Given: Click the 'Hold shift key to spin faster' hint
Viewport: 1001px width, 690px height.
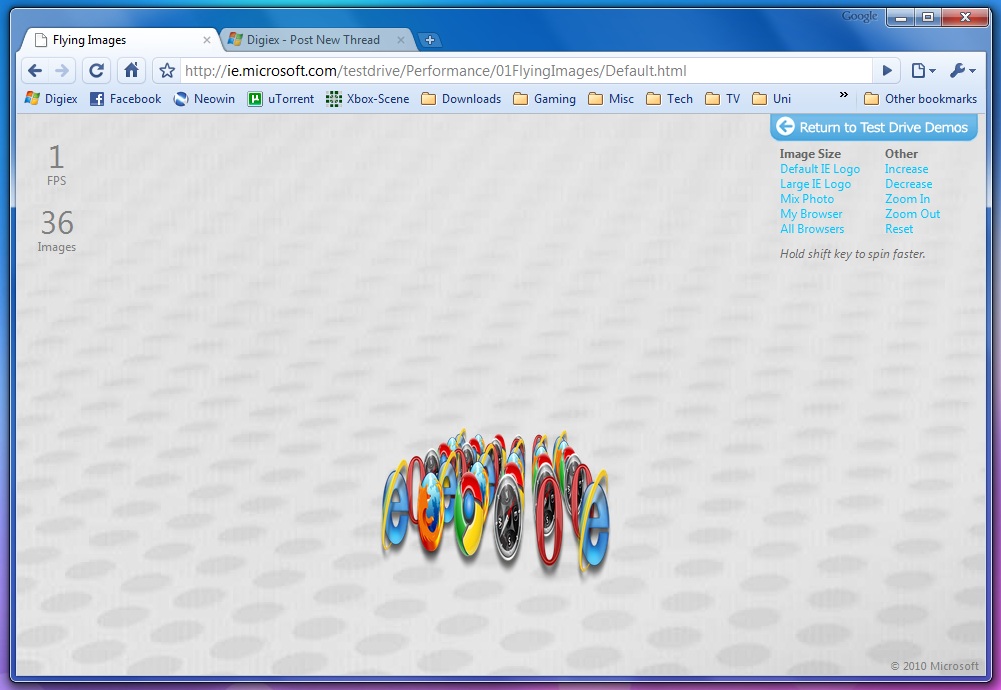Looking at the screenshot, I should click(x=852, y=254).
